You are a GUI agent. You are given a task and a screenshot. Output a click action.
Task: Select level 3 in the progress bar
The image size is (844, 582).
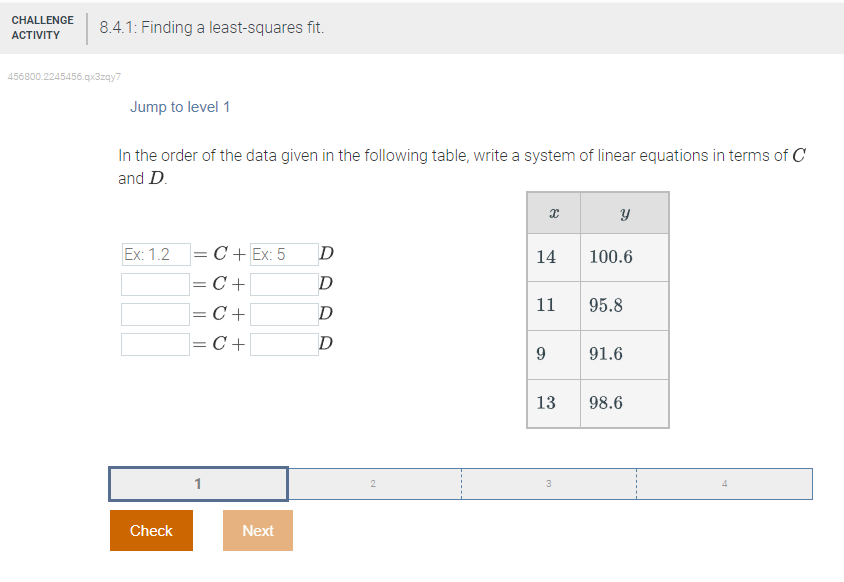(x=548, y=483)
